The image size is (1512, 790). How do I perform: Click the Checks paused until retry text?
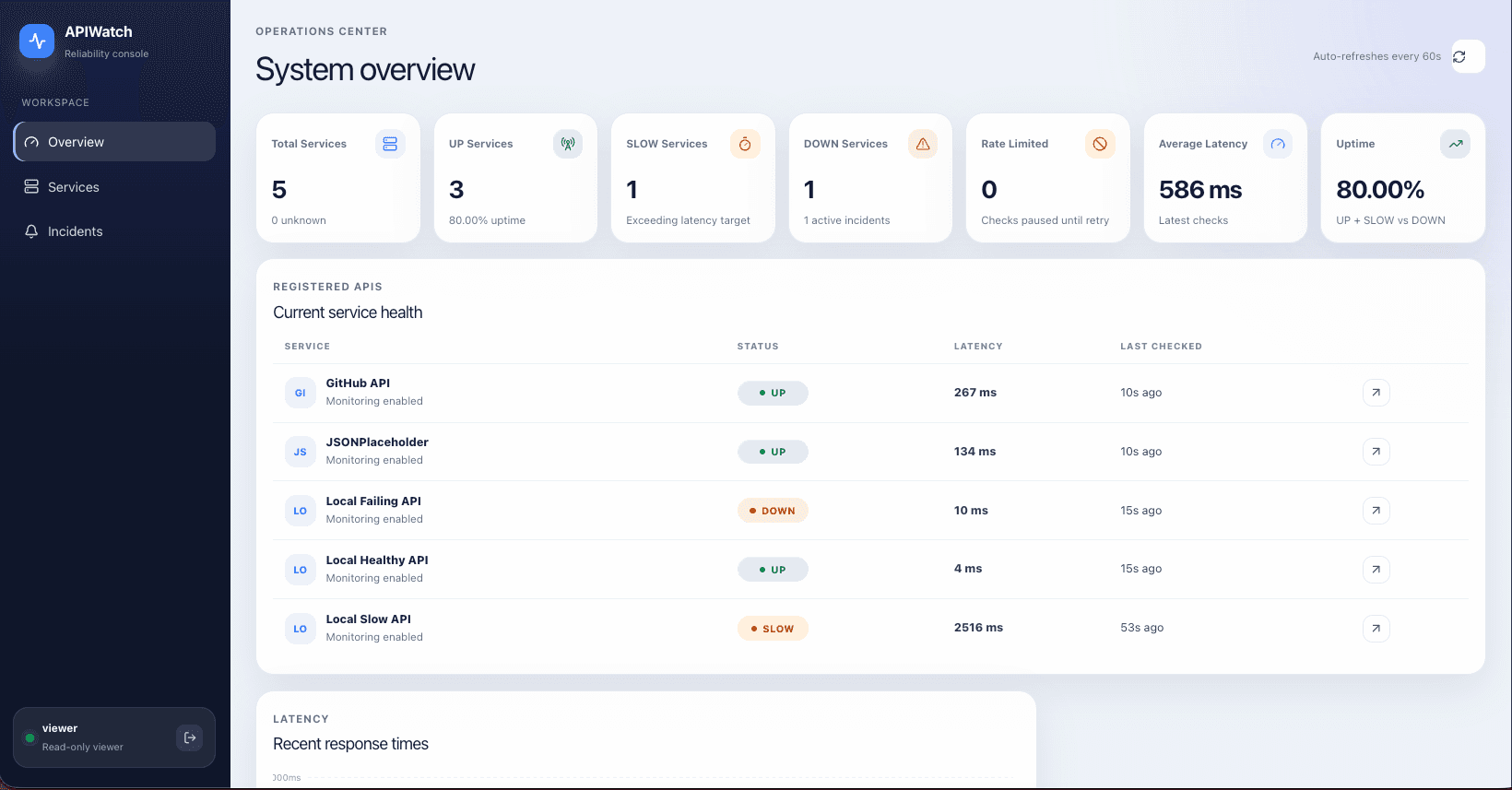point(1045,220)
